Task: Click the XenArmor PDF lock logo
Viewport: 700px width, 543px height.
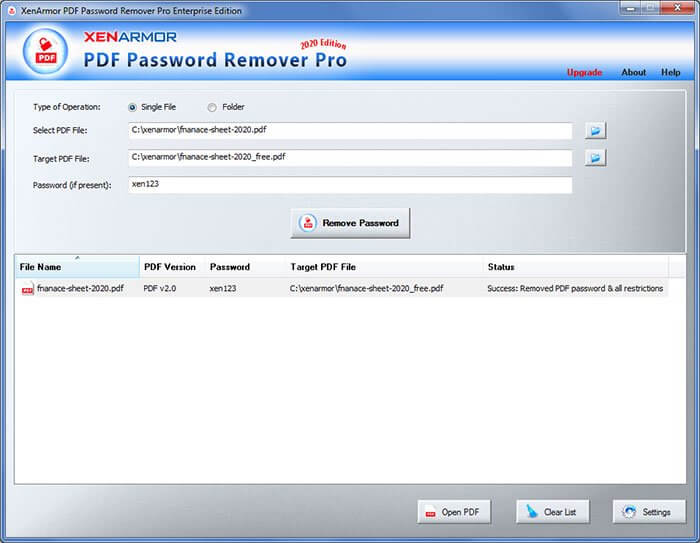Action: coord(46,51)
